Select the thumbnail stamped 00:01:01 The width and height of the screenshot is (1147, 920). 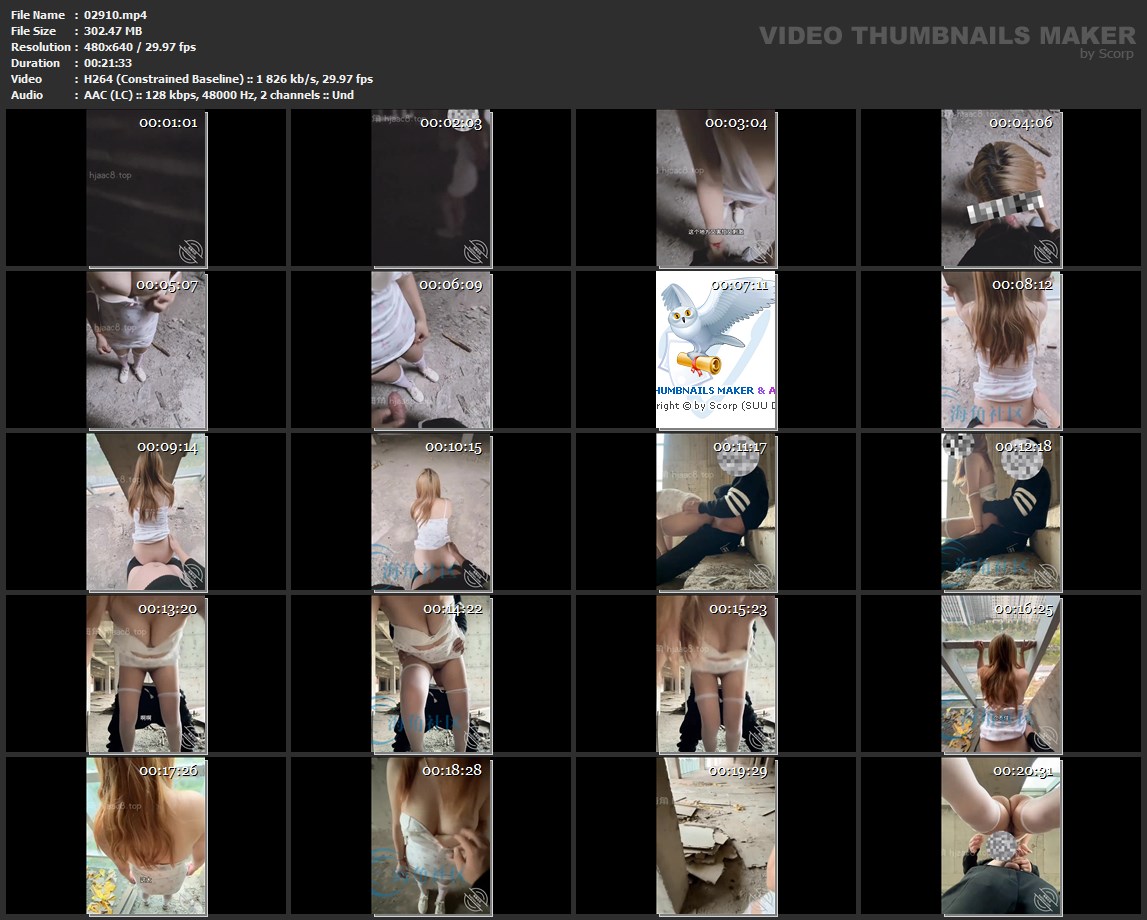[x=146, y=187]
